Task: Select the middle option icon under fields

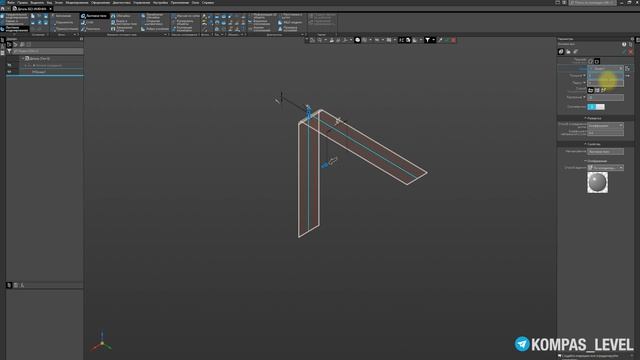Action: coord(597,90)
